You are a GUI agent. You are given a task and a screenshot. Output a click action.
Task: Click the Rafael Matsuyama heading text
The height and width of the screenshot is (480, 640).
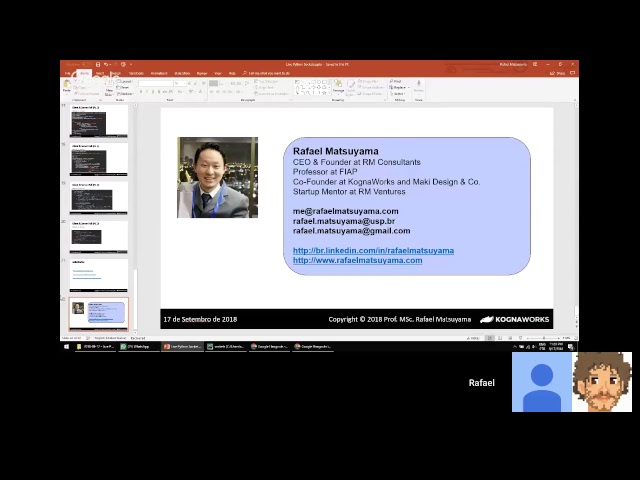coord(336,151)
